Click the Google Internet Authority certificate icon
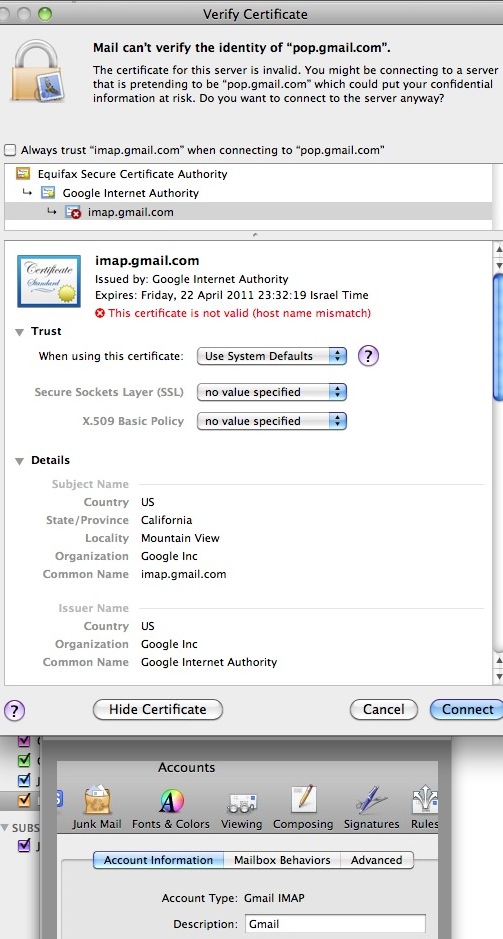Image resolution: width=503 pixels, height=939 pixels. 48,193
